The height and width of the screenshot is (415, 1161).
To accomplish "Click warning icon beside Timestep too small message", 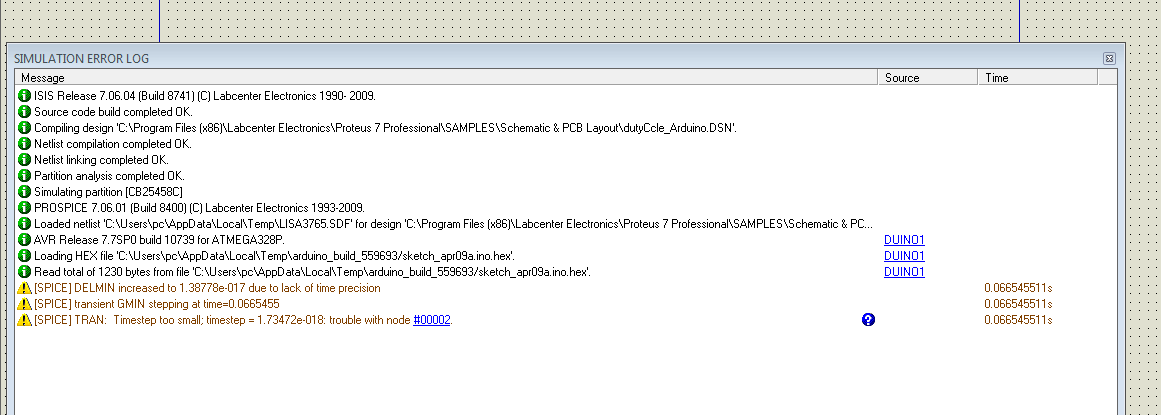I will [x=24, y=320].
